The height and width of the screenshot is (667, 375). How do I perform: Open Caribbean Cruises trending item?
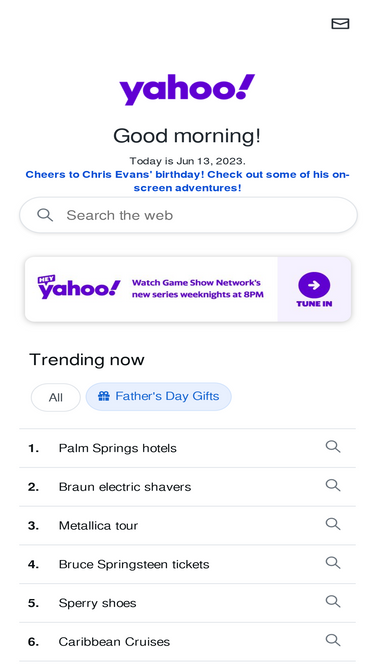coord(188,641)
